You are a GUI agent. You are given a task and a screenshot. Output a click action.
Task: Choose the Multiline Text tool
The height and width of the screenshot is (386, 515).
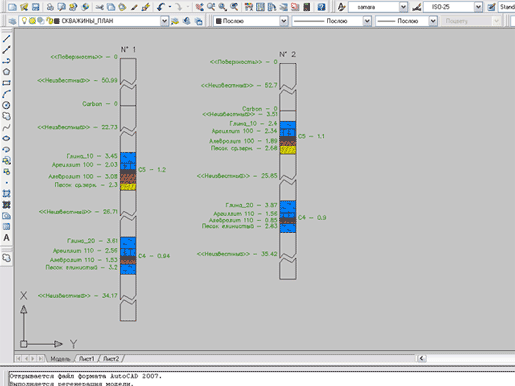click(6, 238)
